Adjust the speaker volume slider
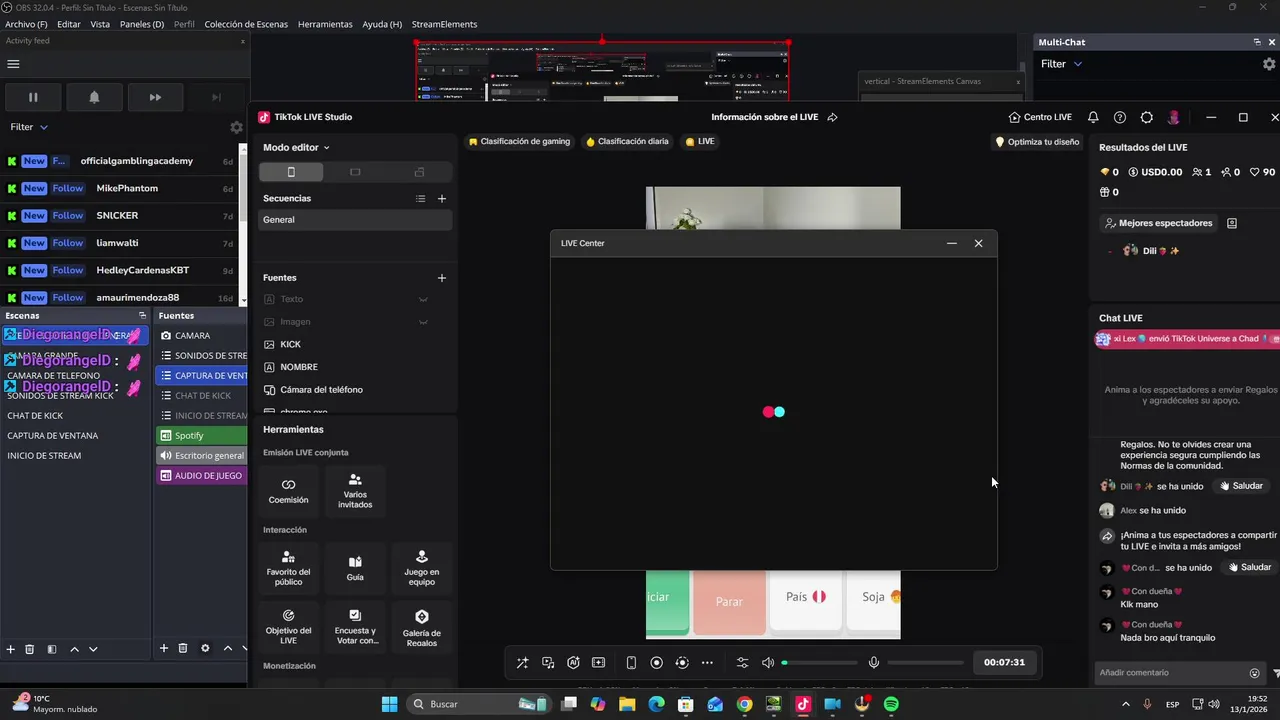The image size is (1280, 720). (x=820, y=662)
